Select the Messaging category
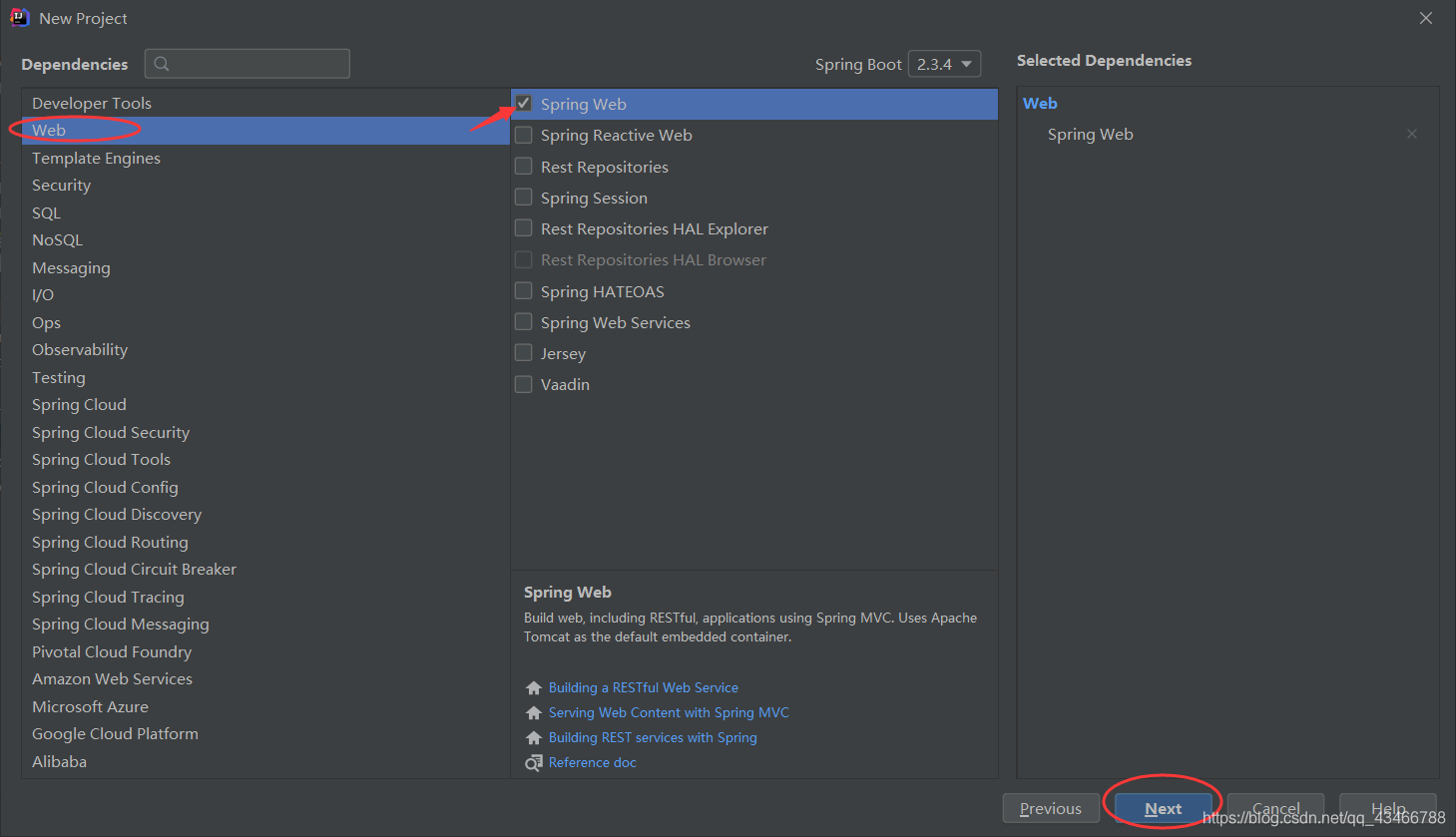1456x837 pixels. point(265,267)
